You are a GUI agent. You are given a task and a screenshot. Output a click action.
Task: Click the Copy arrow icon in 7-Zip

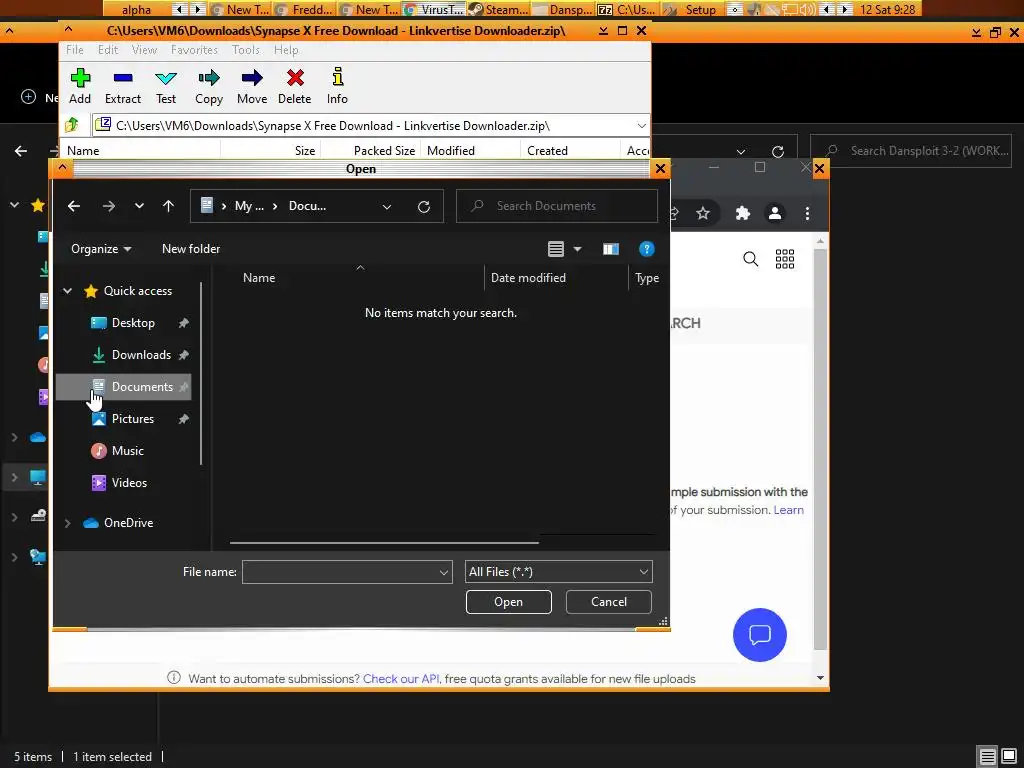pos(209,78)
